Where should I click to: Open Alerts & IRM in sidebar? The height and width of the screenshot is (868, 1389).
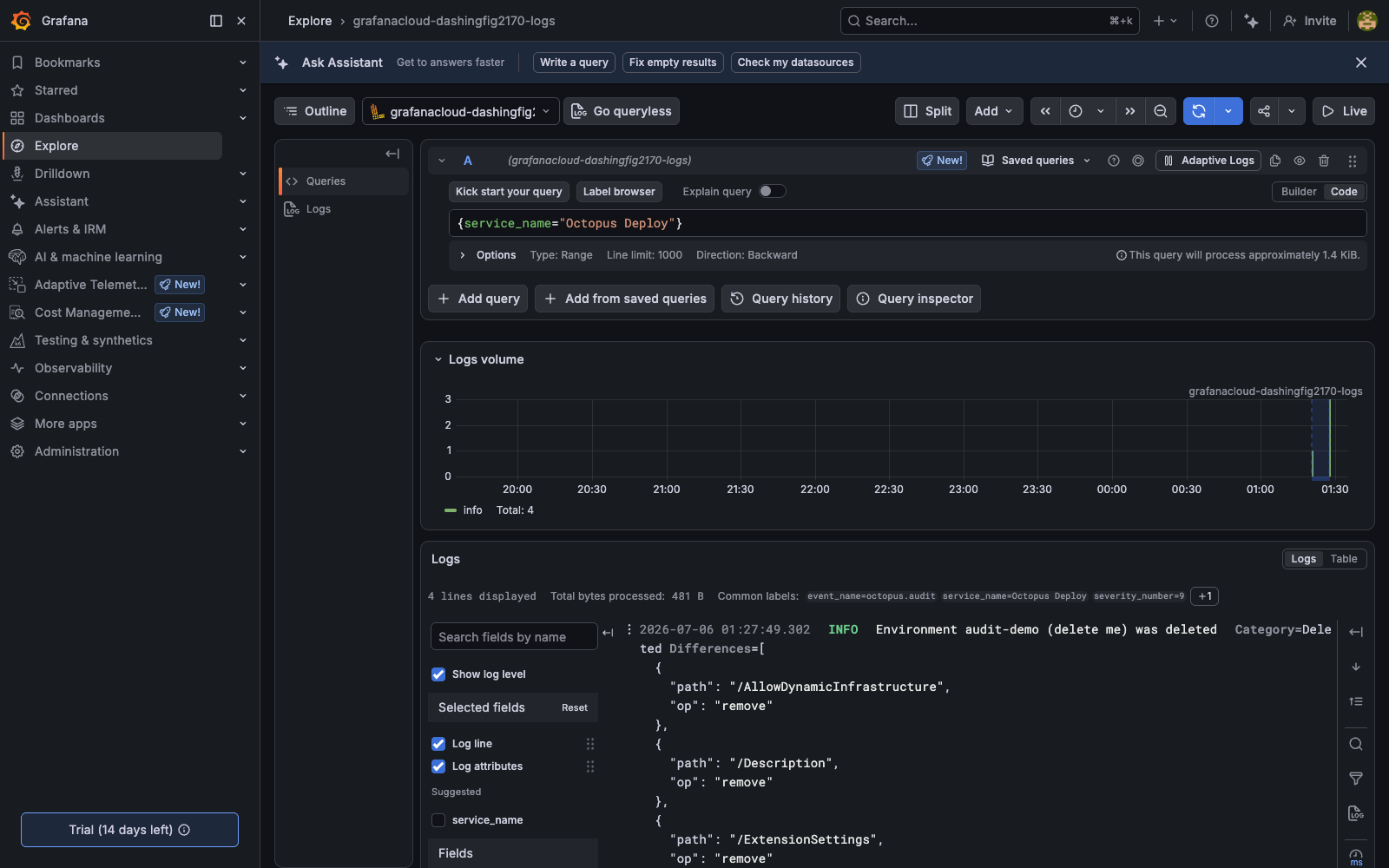coord(70,229)
